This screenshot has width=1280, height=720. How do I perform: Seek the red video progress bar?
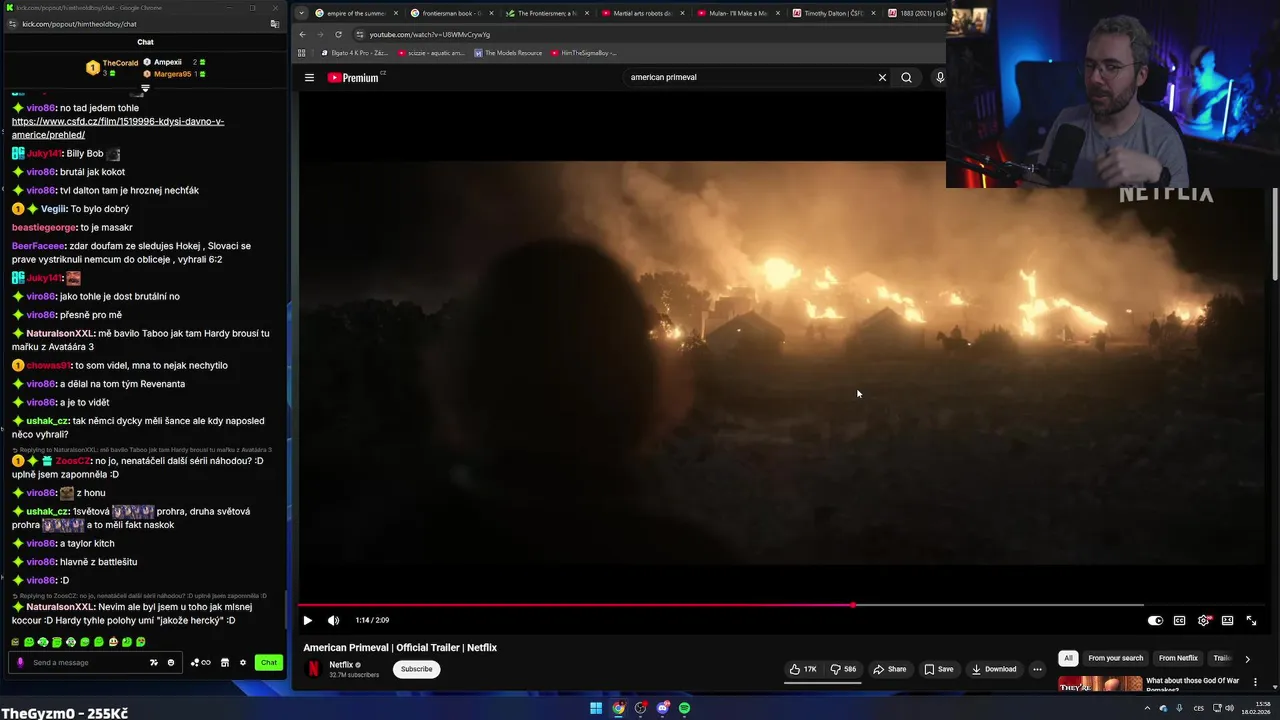point(721,605)
